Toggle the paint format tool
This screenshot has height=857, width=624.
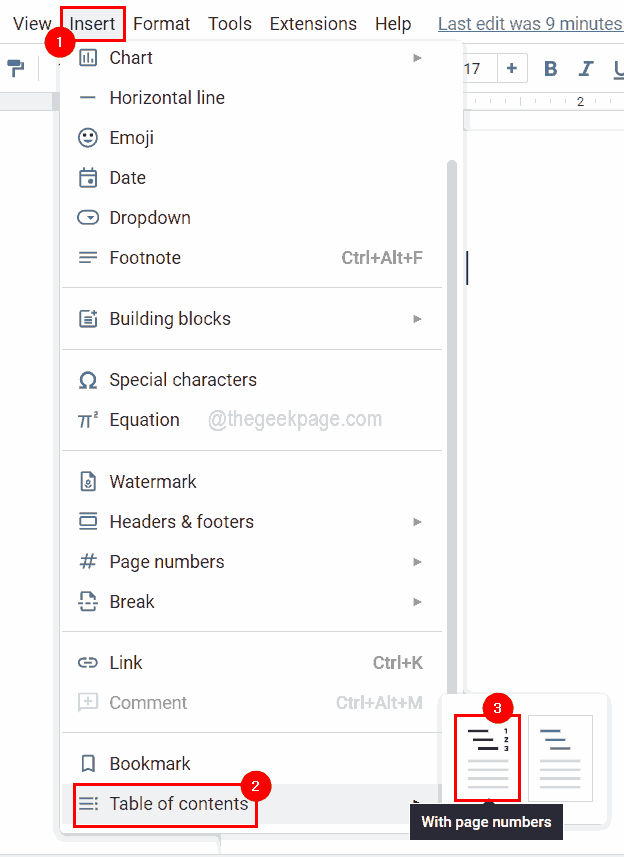[16, 68]
